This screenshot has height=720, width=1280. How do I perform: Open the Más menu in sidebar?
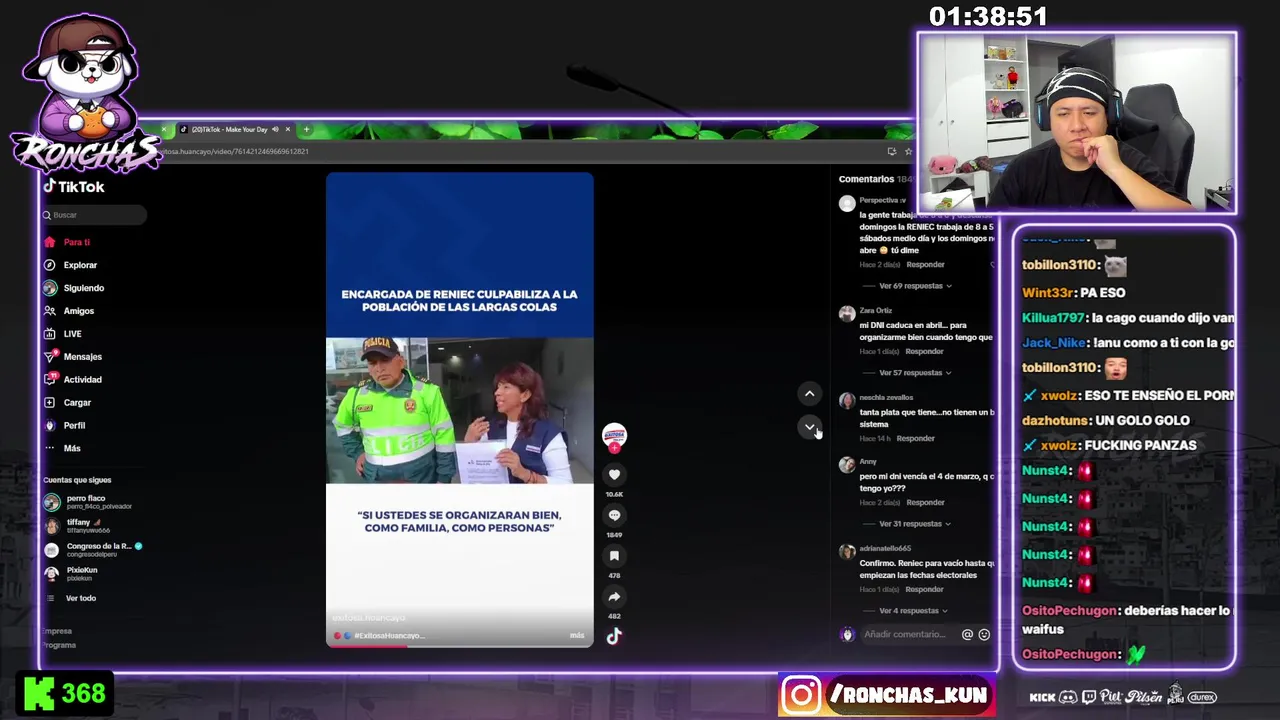pyautogui.click(x=72, y=449)
